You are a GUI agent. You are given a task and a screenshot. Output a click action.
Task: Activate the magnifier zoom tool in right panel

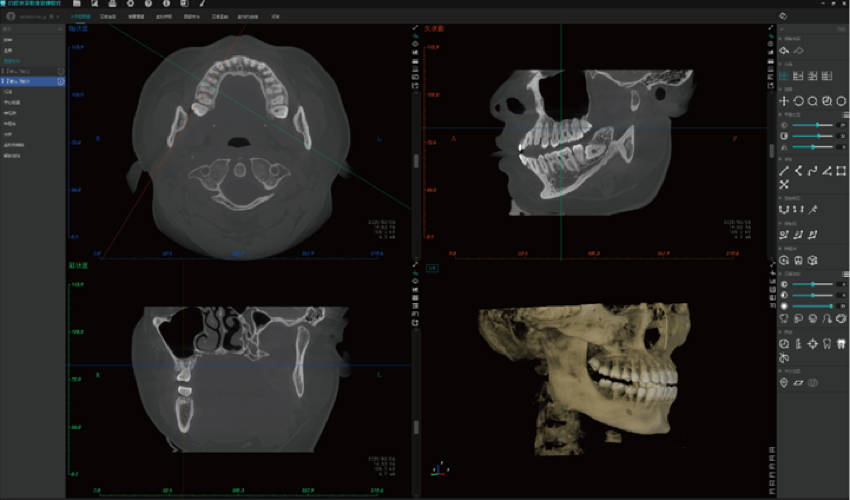813,101
